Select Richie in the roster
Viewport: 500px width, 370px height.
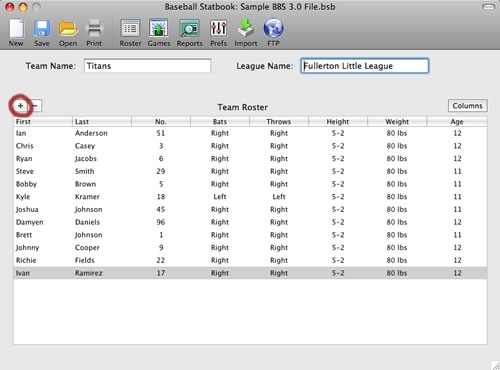(26, 260)
